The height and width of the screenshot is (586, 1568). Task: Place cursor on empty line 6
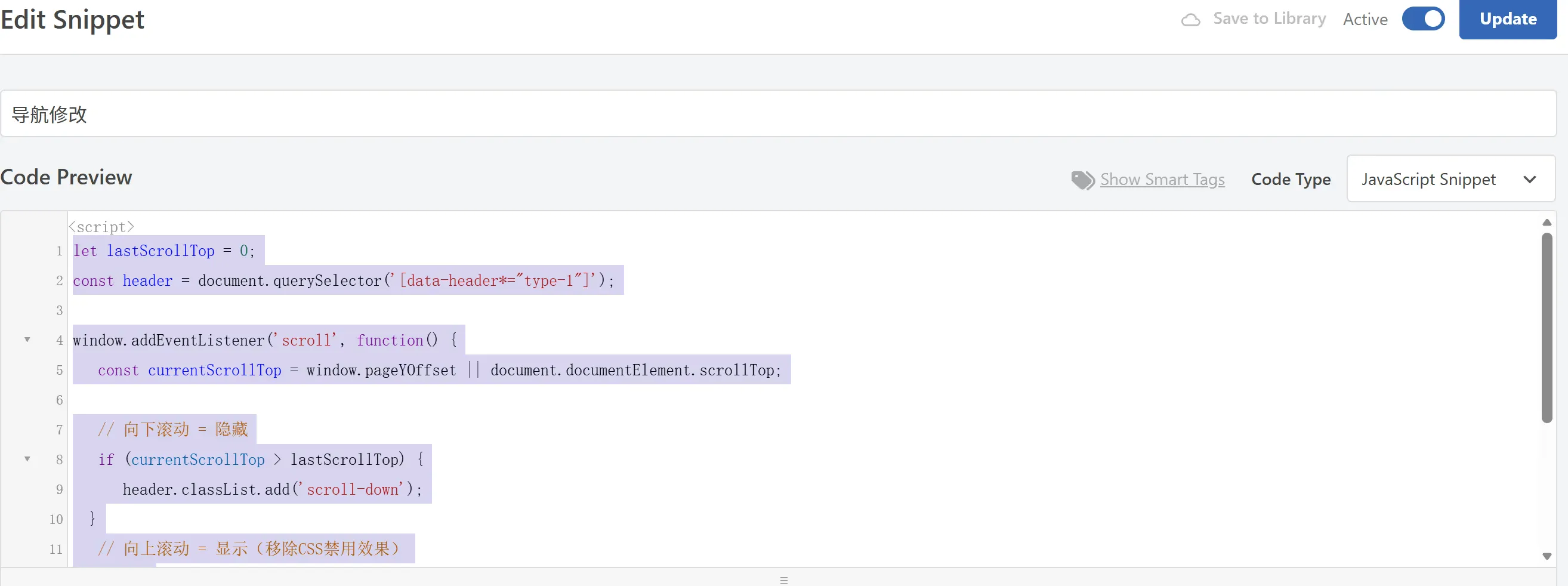click(365, 400)
